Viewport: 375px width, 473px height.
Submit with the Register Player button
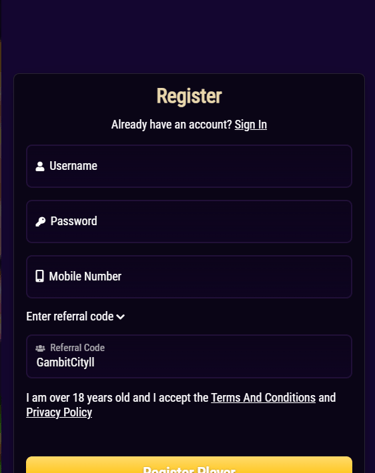(x=189, y=466)
